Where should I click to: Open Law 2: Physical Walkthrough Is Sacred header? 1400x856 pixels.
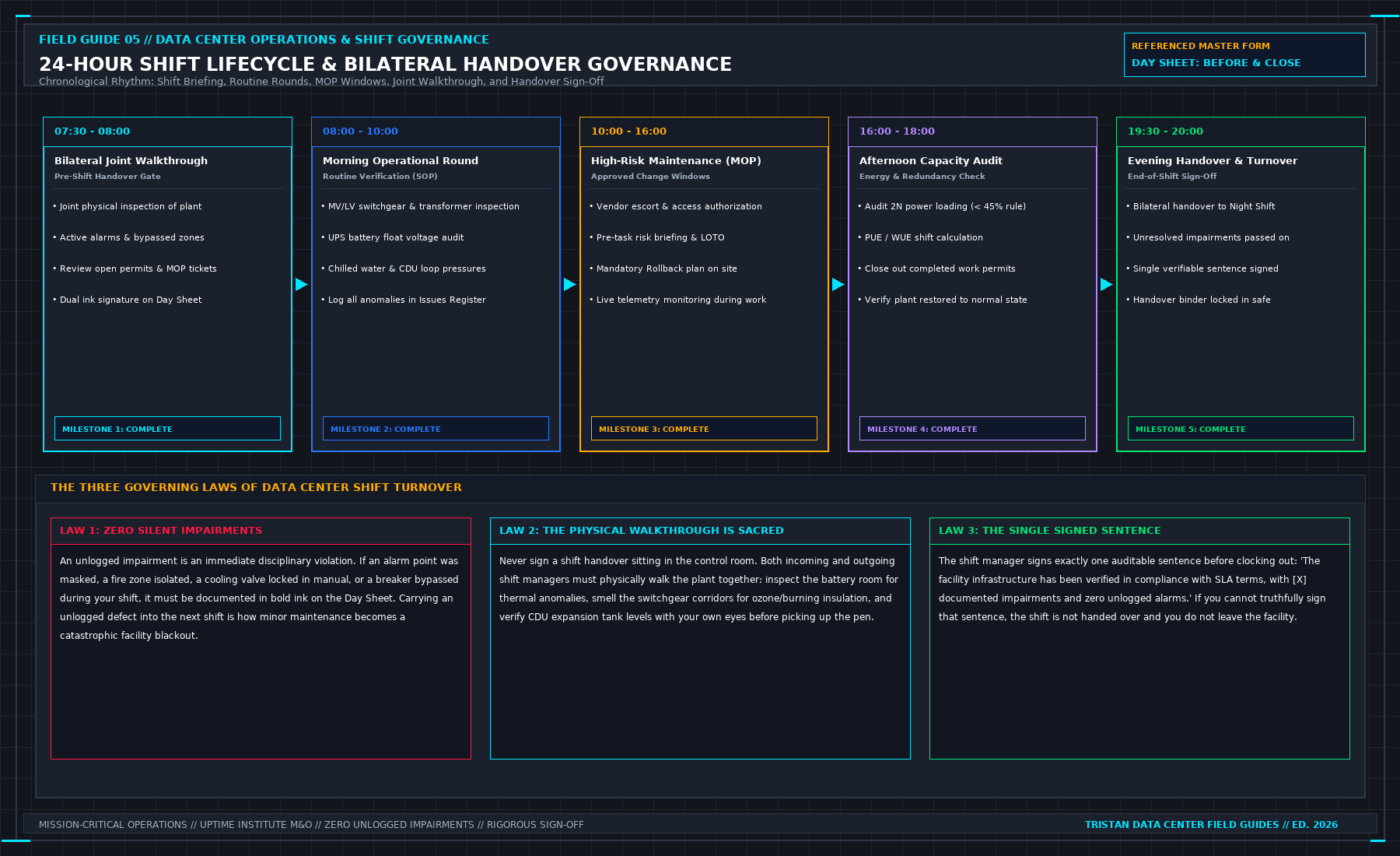700,531
